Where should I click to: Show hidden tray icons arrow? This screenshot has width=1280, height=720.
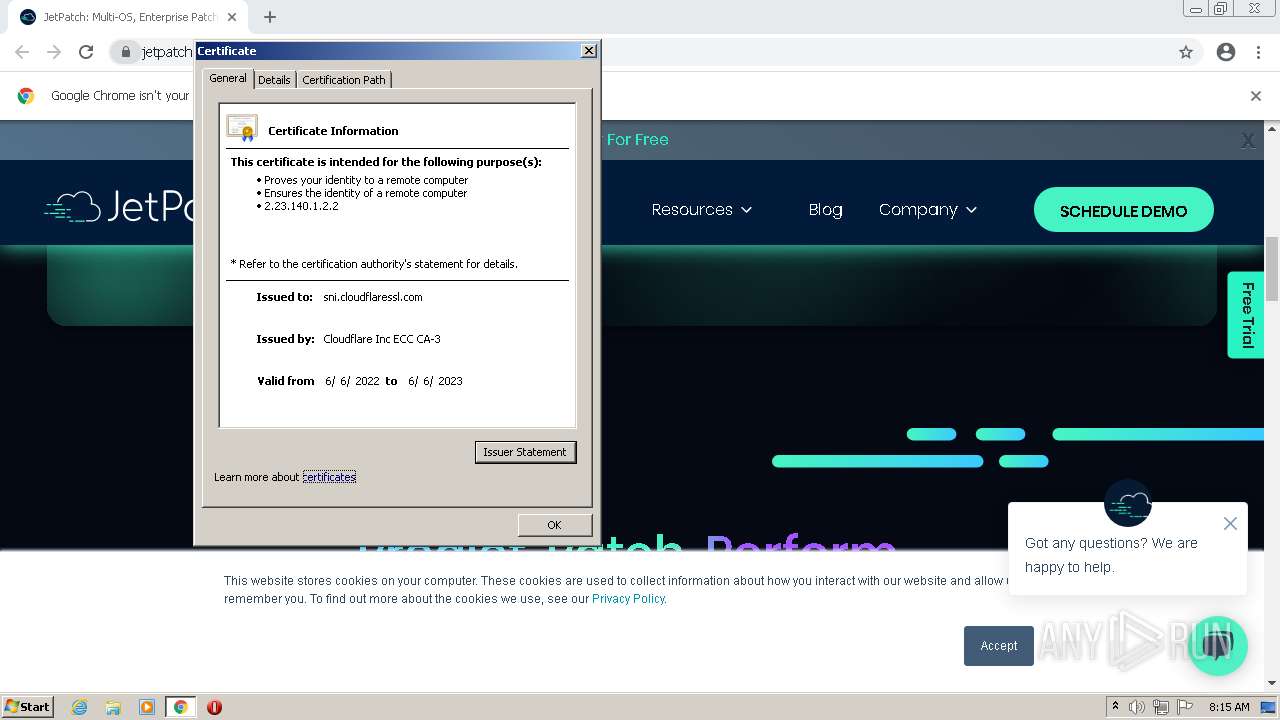point(1115,707)
